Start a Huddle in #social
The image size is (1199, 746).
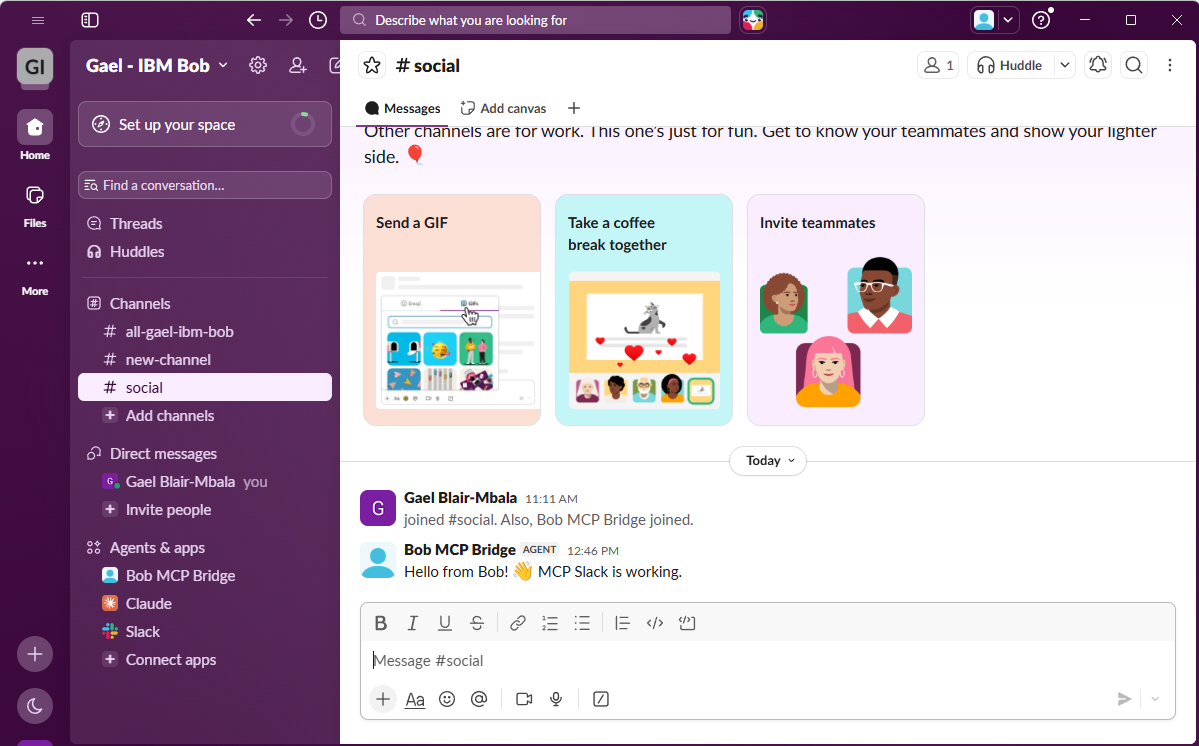tap(1011, 66)
